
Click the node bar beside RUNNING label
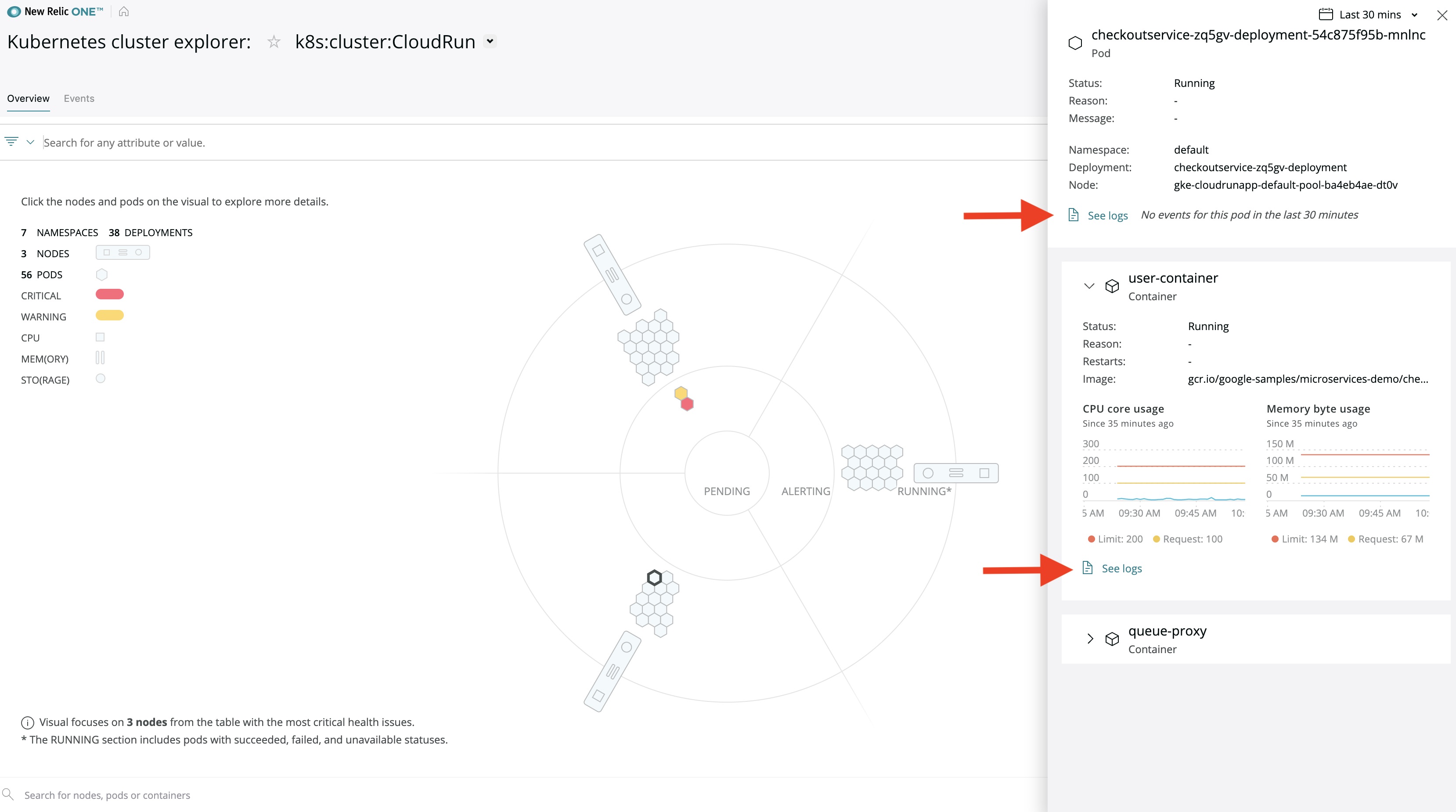point(956,473)
